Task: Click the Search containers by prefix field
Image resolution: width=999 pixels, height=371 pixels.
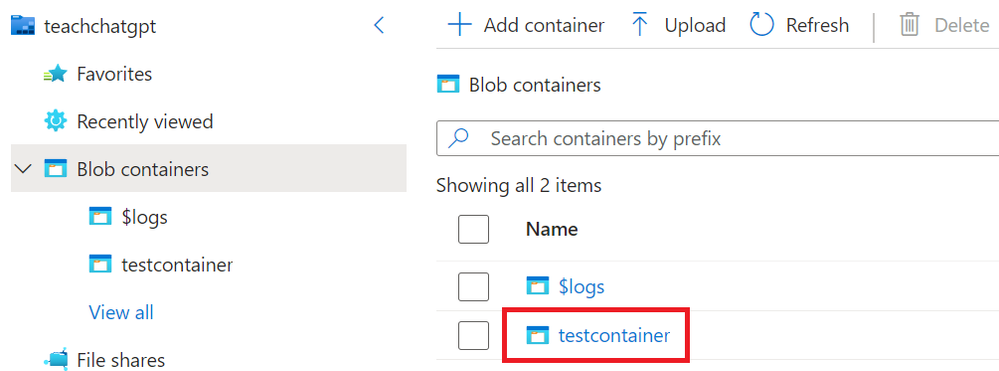Action: (x=717, y=138)
